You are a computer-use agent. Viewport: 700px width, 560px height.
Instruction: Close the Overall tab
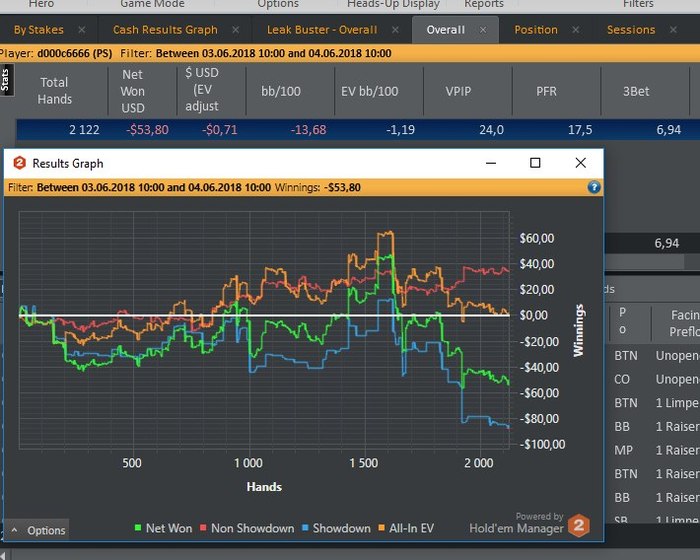(483, 30)
